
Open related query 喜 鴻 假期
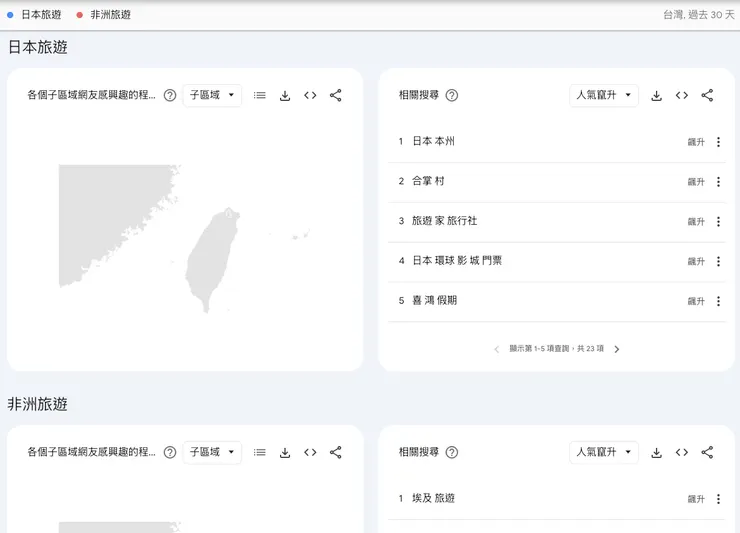coord(435,300)
